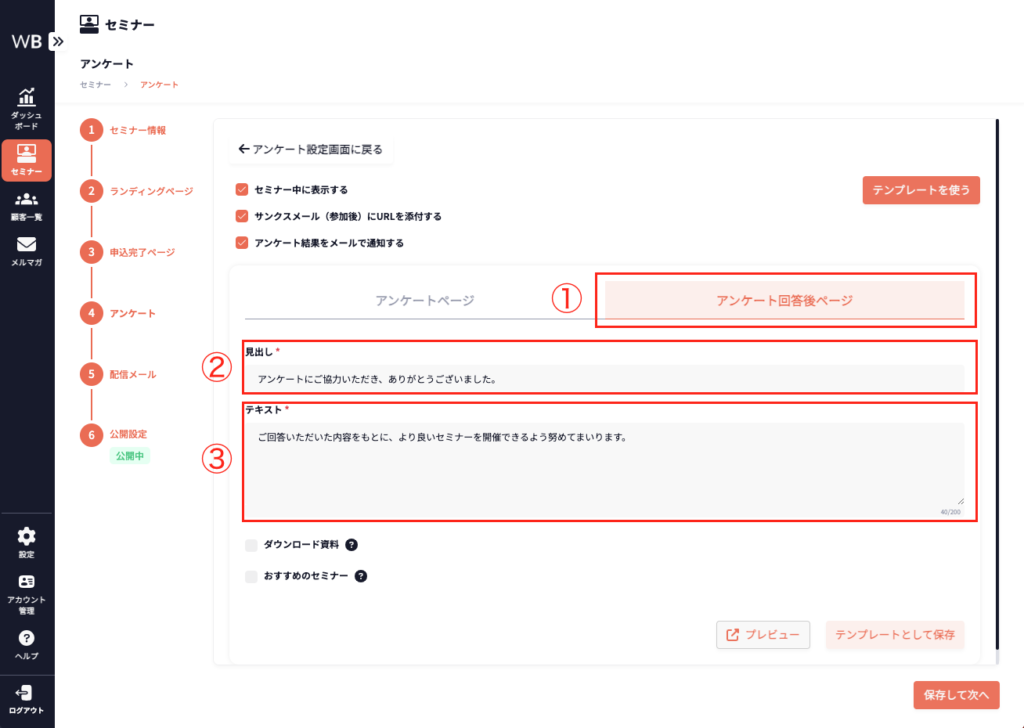Open the mail magazine envelope icon
The height and width of the screenshot is (728, 1024).
pyautogui.click(x=27, y=245)
